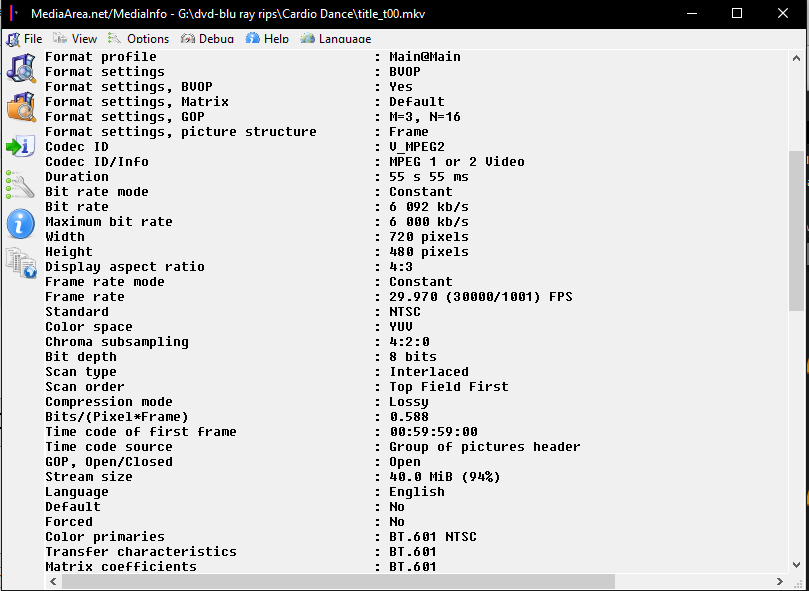Click the horizontal scrollbar thumb
The image size is (809, 591).
(x=338, y=581)
